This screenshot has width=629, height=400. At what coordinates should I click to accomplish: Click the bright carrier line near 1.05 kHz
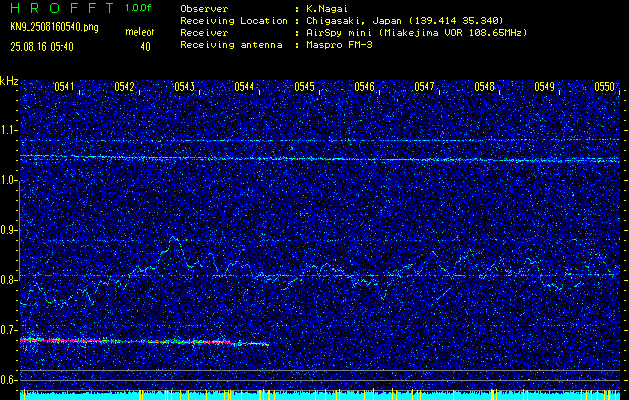coord(320,158)
